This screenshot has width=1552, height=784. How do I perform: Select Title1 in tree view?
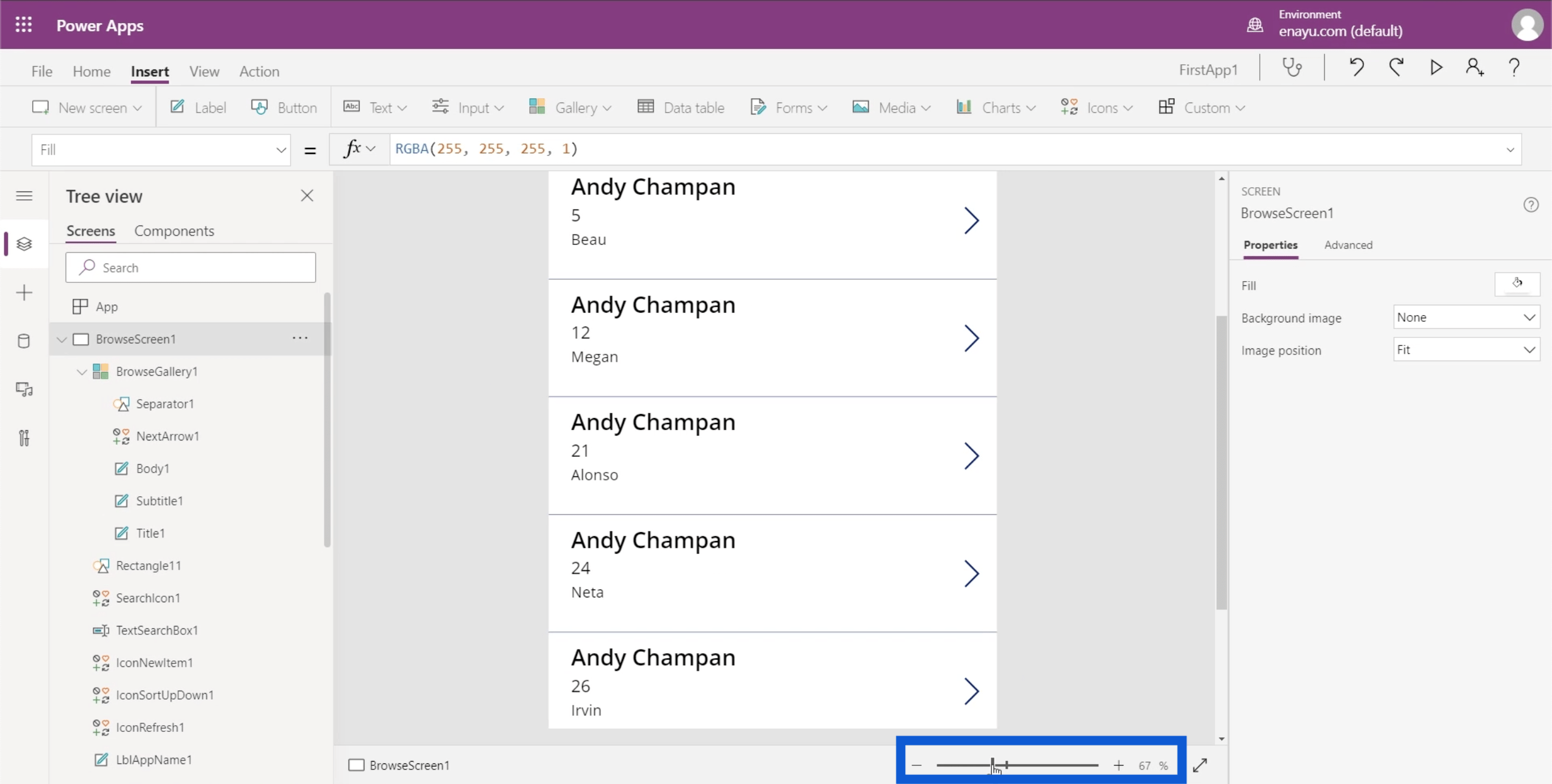point(150,533)
